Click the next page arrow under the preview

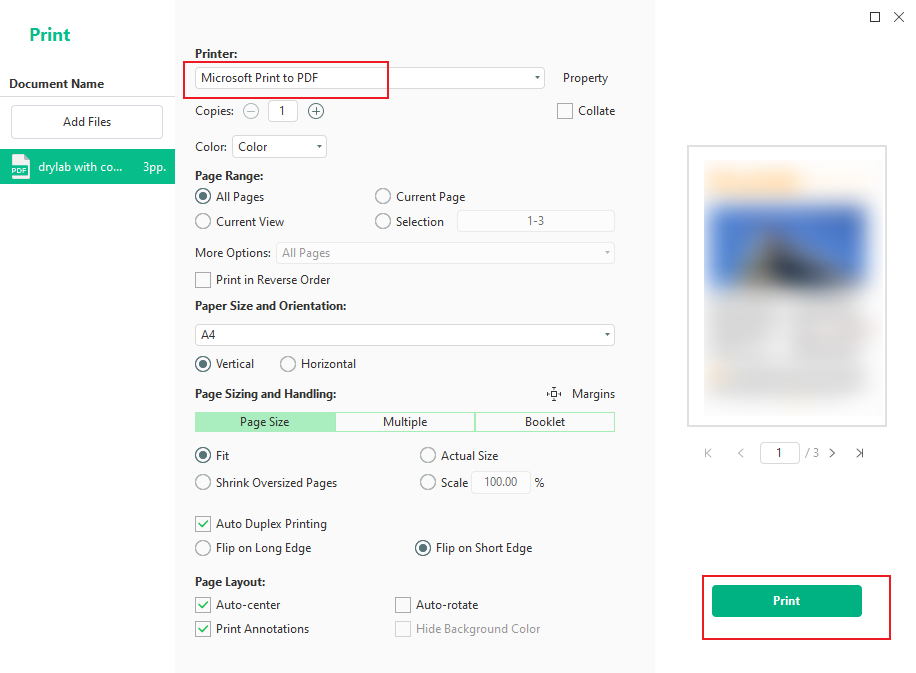pyautogui.click(x=832, y=453)
